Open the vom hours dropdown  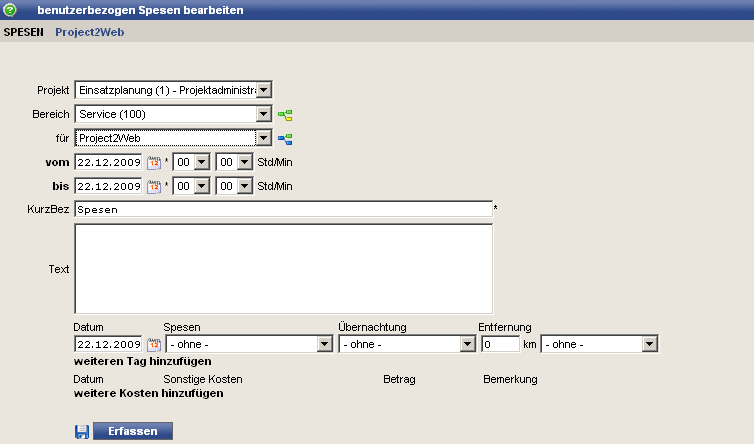pos(200,162)
